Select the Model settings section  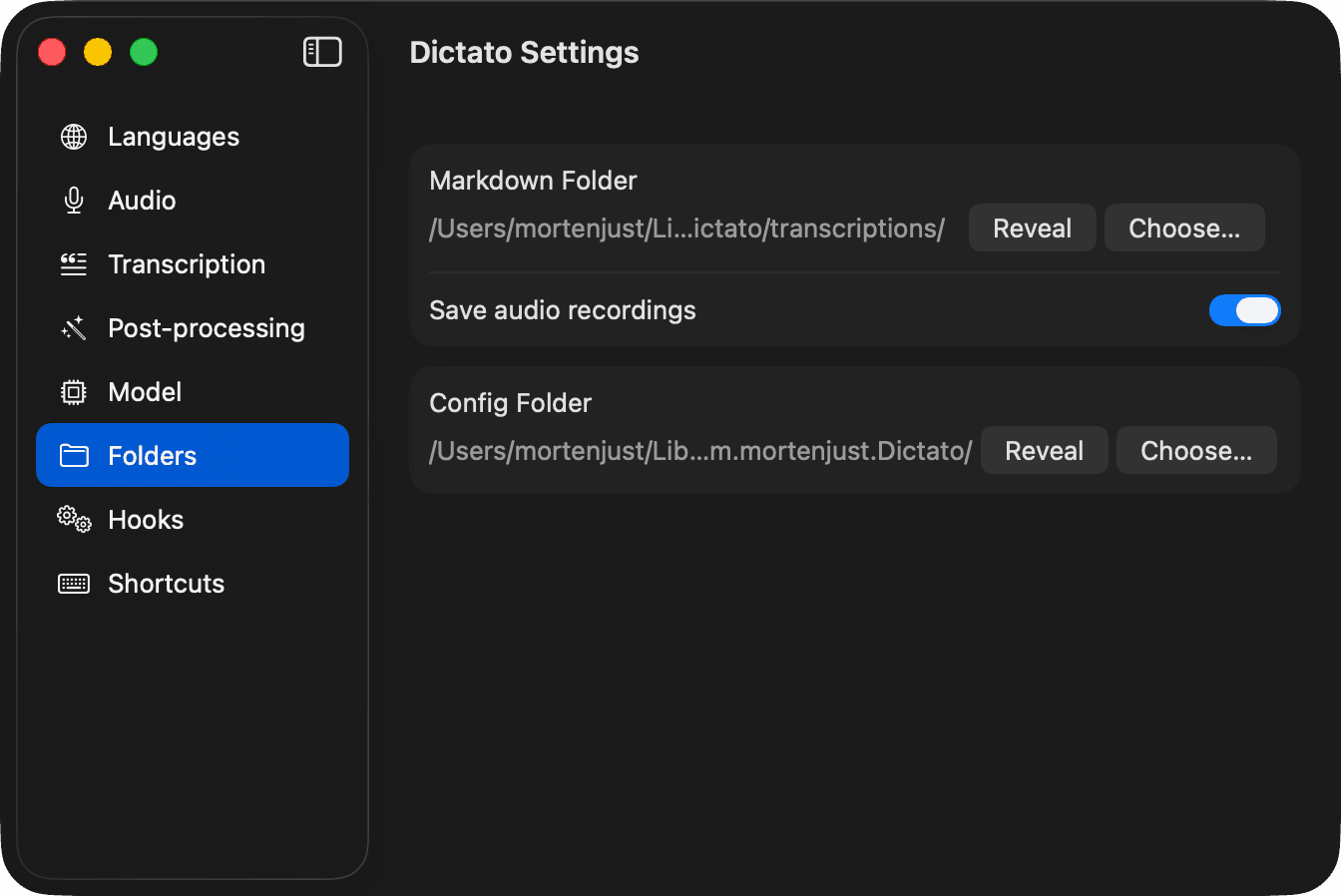(145, 391)
